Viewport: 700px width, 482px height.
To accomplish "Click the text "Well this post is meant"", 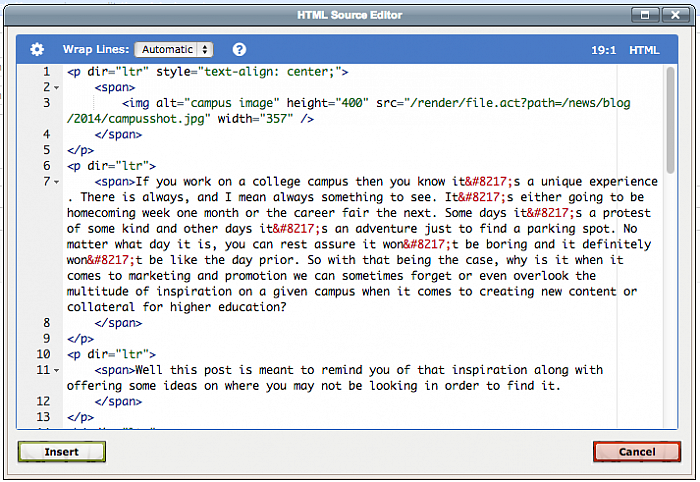I will (x=214, y=370).
